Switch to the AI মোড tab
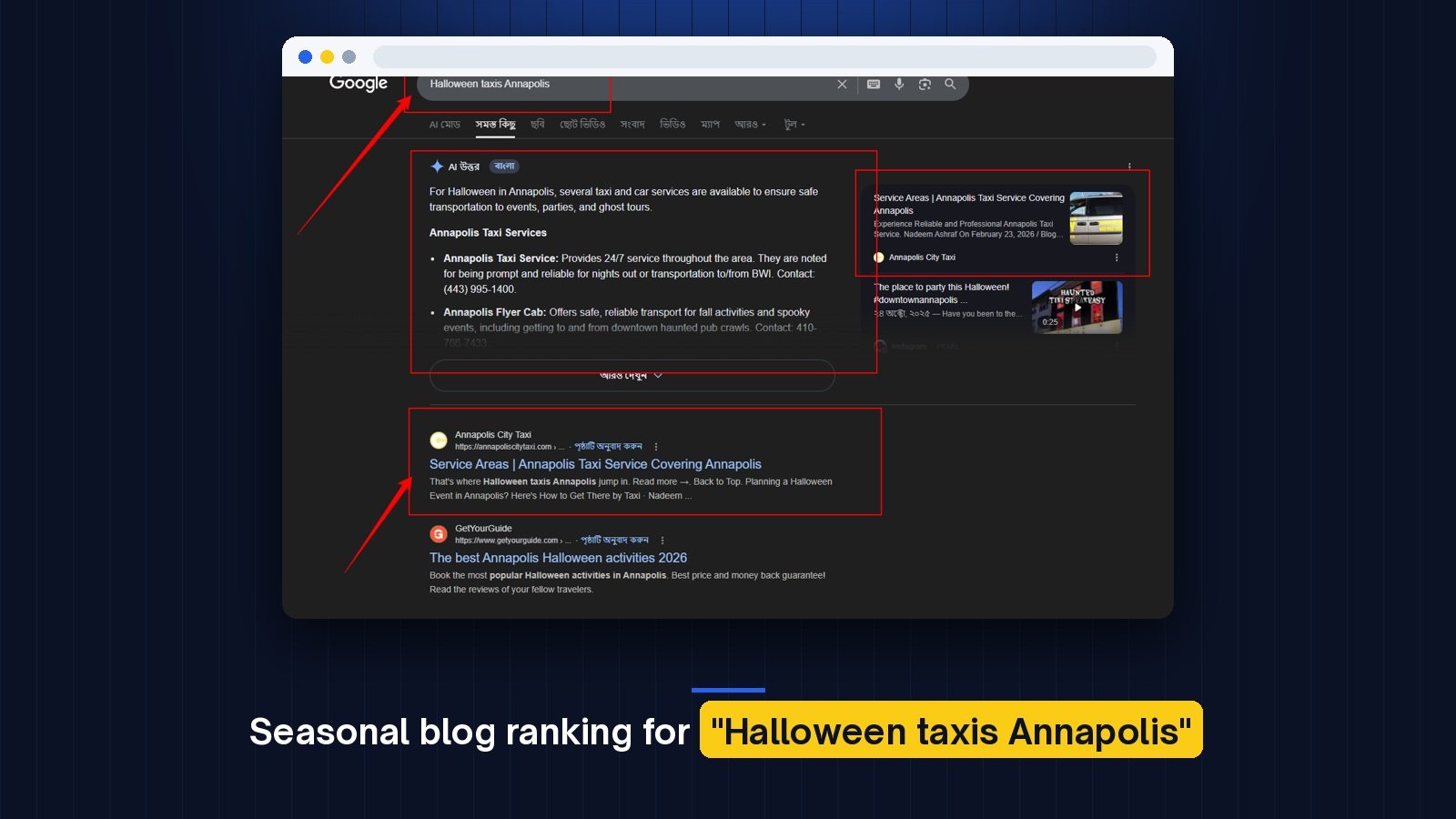Image resolution: width=1456 pixels, height=819 pixels. (x=445, y=125)
